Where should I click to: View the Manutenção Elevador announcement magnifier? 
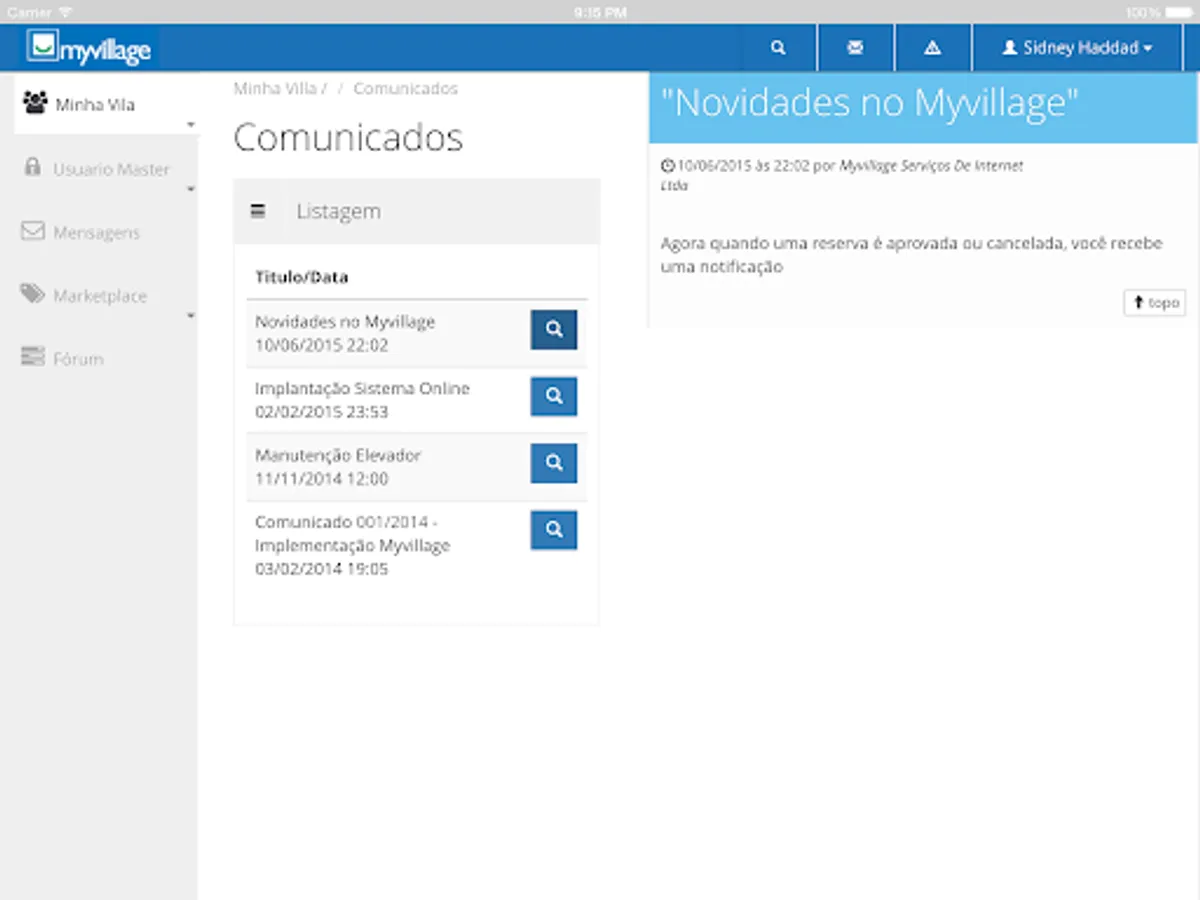[x=554, y=463]
